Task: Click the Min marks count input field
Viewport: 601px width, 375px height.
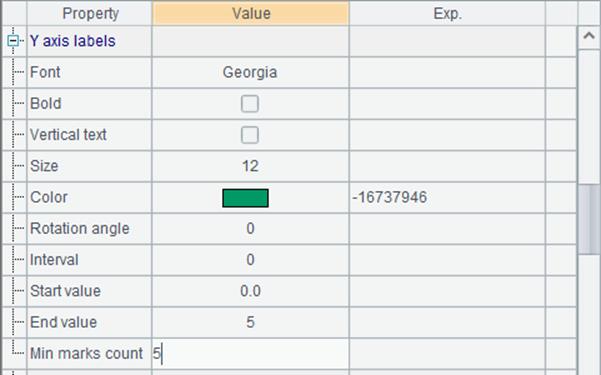Action: (x=250, y=354)
